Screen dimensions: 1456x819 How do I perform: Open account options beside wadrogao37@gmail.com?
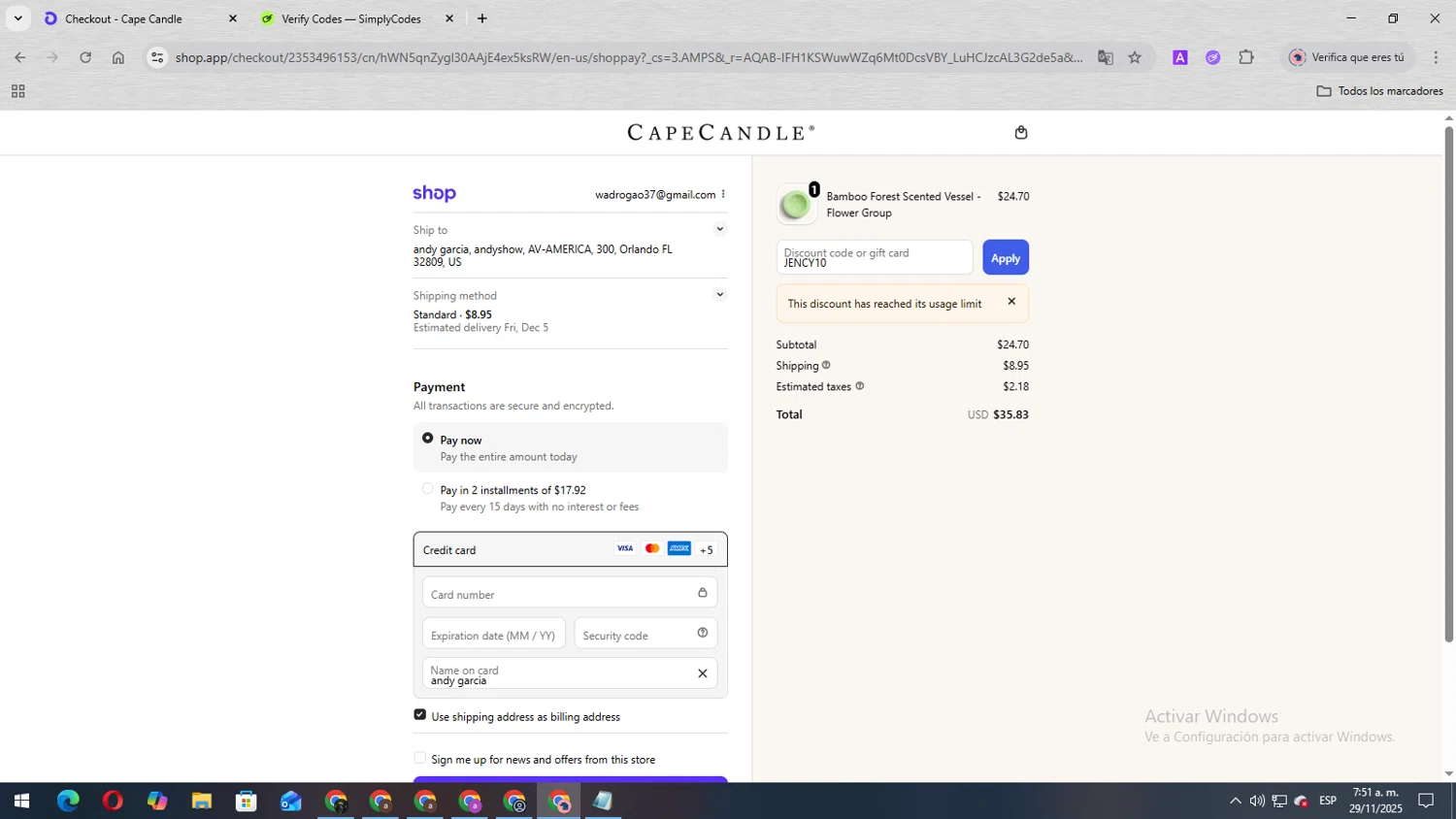(723, 194)
